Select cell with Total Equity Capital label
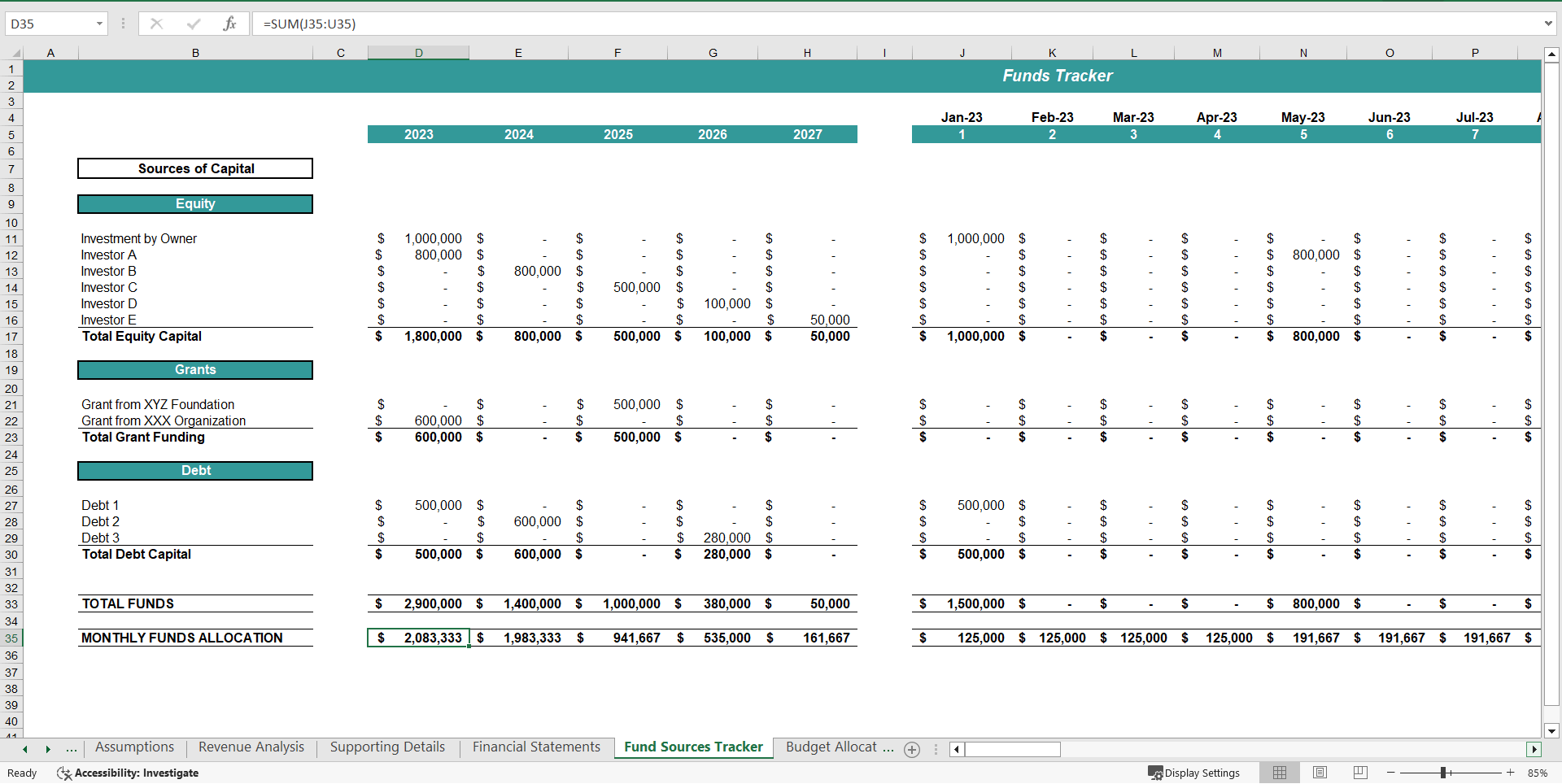This screenshot has height=784, width=1562. [x=141, y=336]
